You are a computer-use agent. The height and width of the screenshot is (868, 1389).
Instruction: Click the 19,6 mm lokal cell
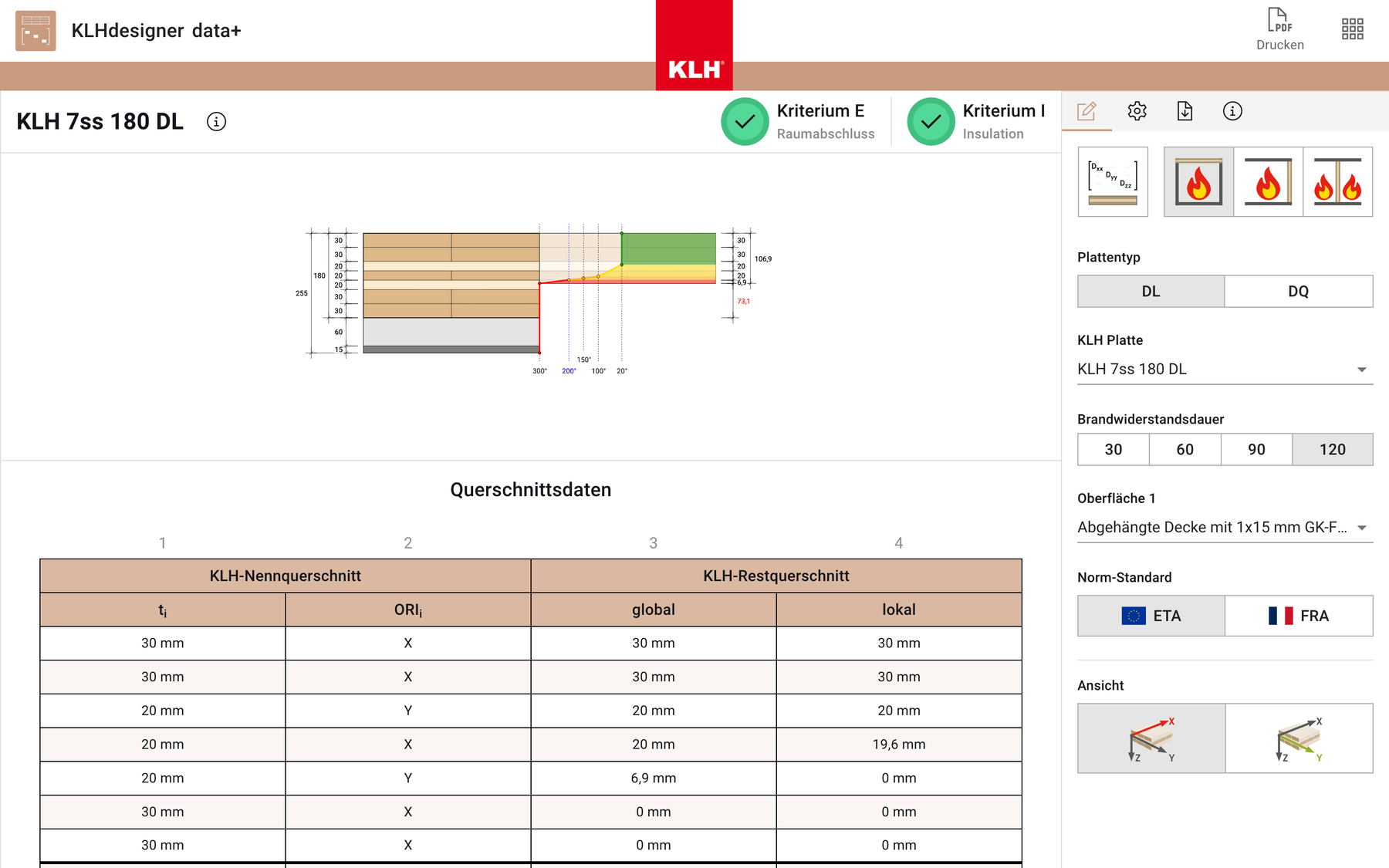click(x=899, y=745)
